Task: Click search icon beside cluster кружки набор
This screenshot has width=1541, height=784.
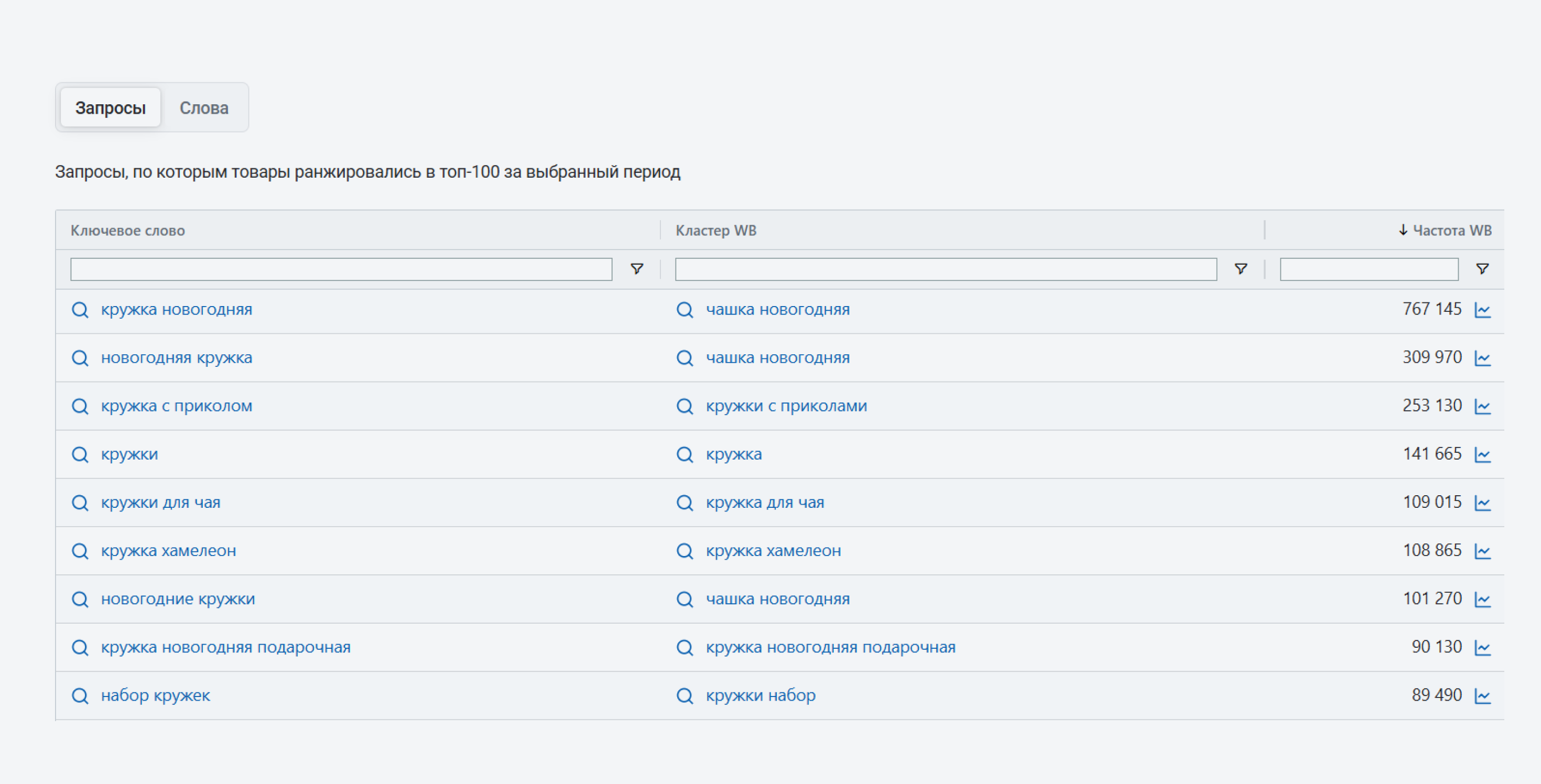Action: coord(685,696)
